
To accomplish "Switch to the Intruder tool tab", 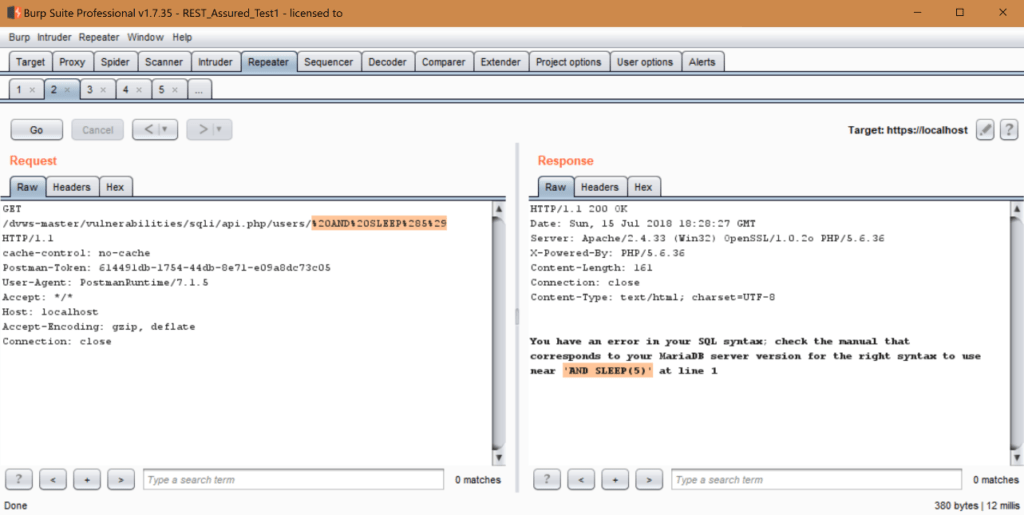I will pyautogui.click(x=215, y=62).
